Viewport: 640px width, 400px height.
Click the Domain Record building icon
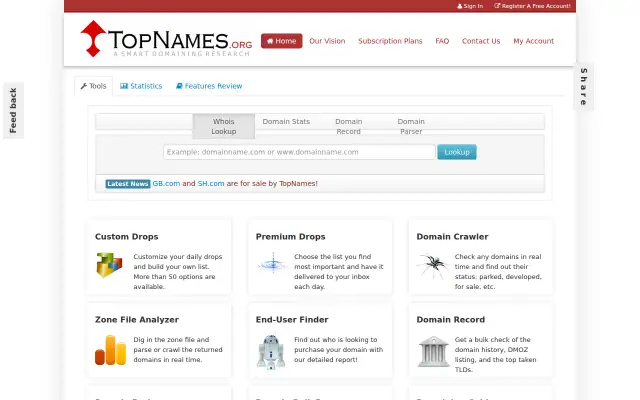tap(433, 351)
